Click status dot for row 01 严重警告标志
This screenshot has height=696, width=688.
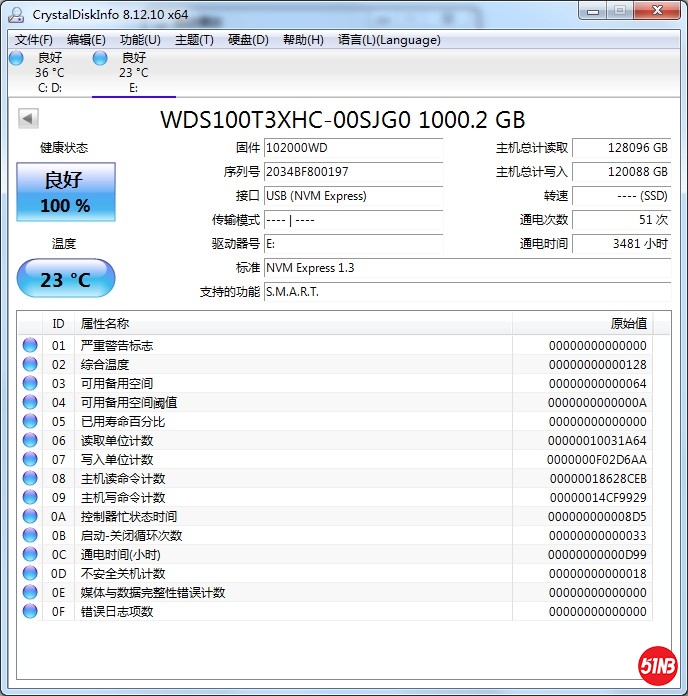pos(30,345)
